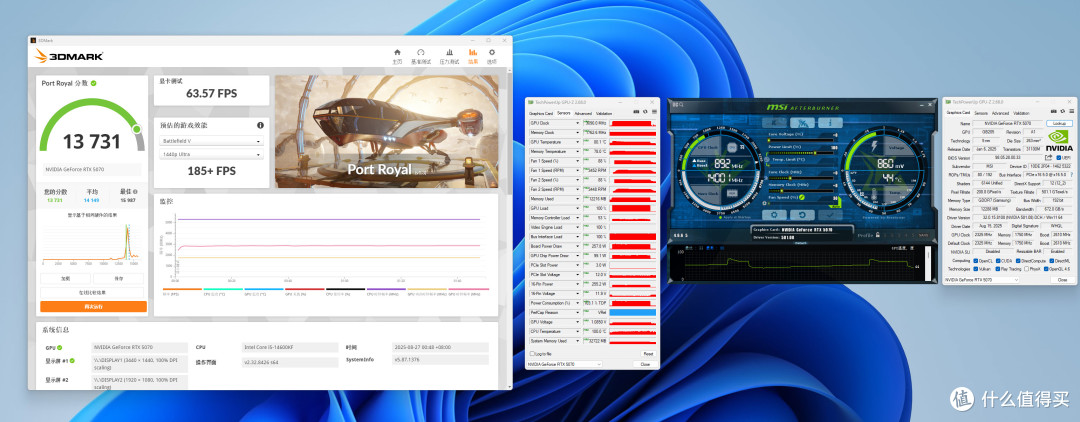The image size is (1080, 422).
Task: Switch to the Validation tab in right GPU-Z window
Action: pos(1021,113)
